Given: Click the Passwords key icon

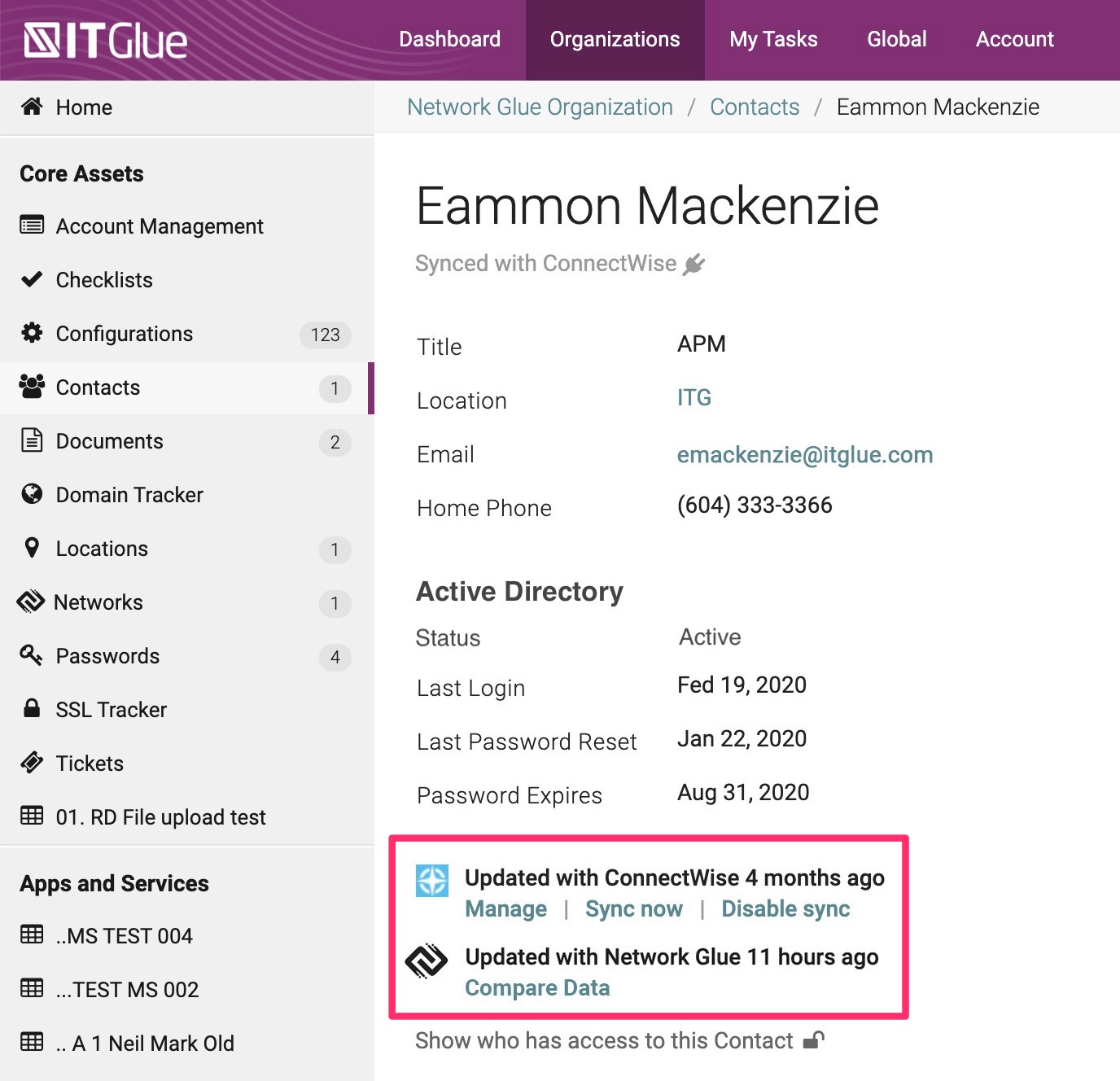Looking at the screenshot, I should pos(31,655).
